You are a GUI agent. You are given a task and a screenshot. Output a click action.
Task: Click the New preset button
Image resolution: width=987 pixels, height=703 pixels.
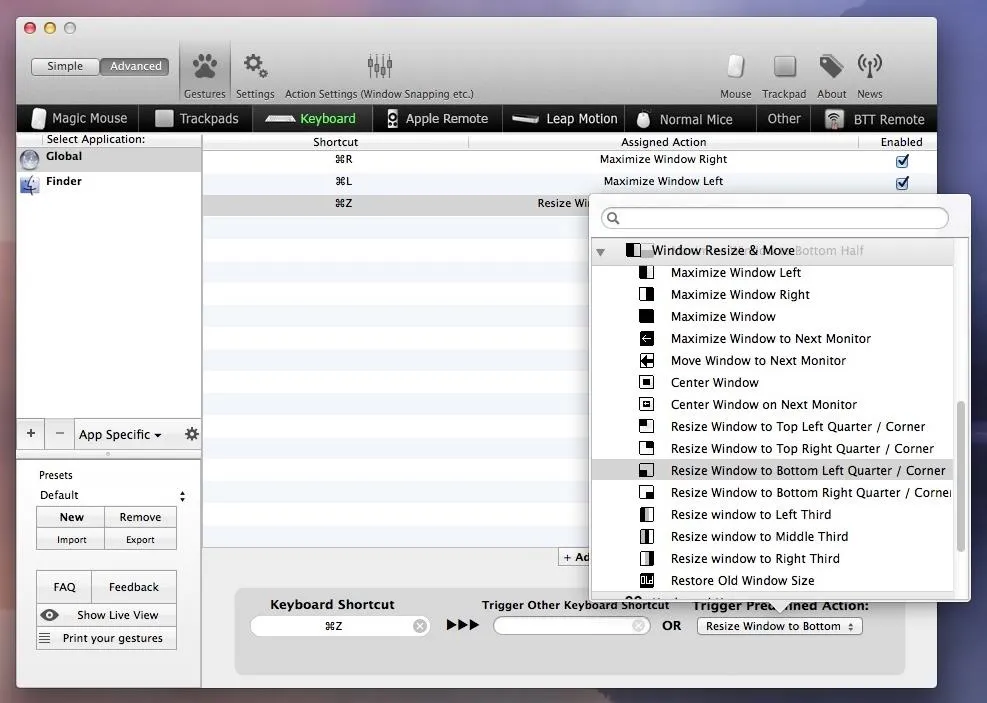[71, 517]
